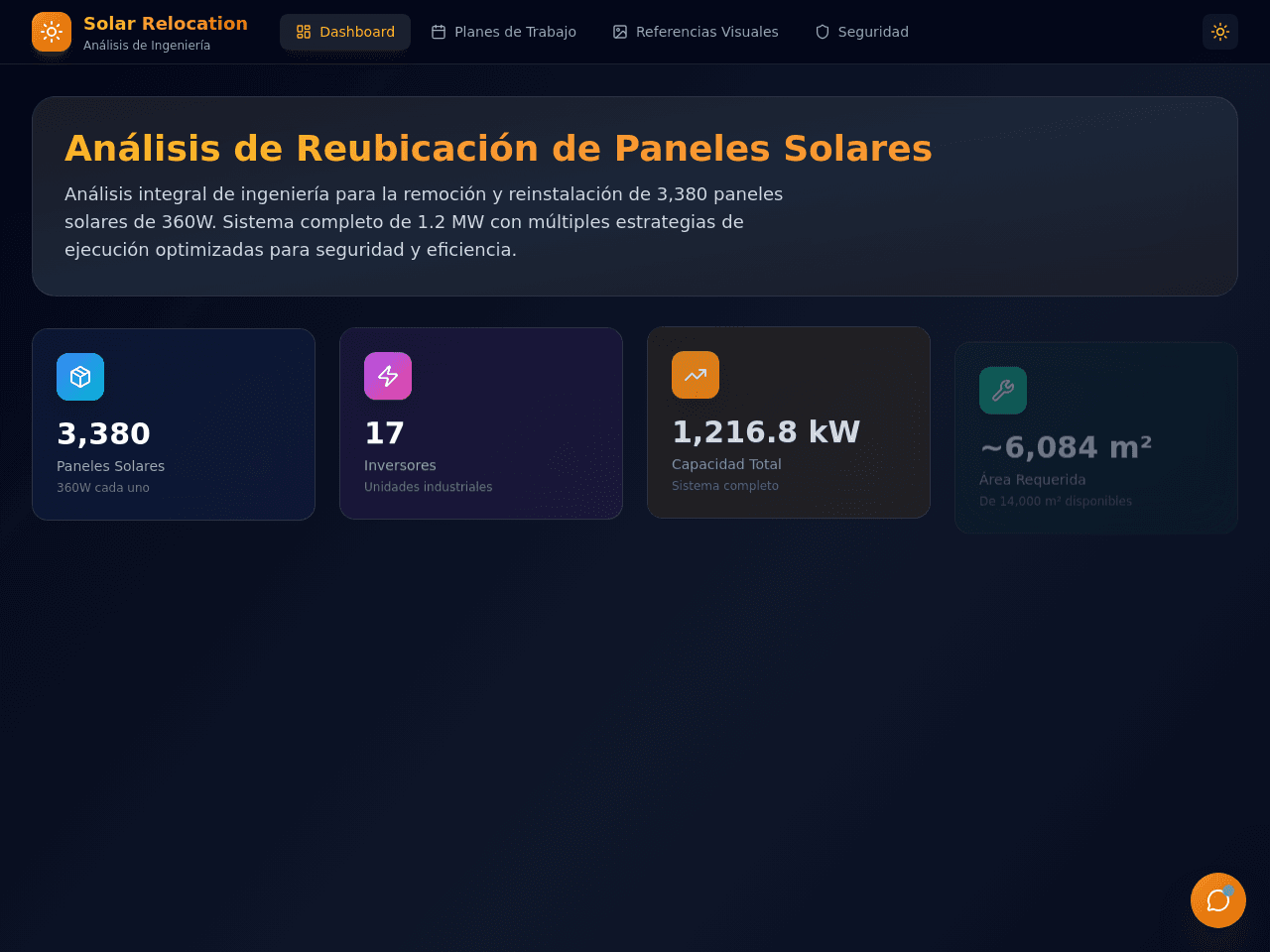Click the teal wrench Área Requerida icon
Screen dimensions: 1270x952
click(1003, 391)
